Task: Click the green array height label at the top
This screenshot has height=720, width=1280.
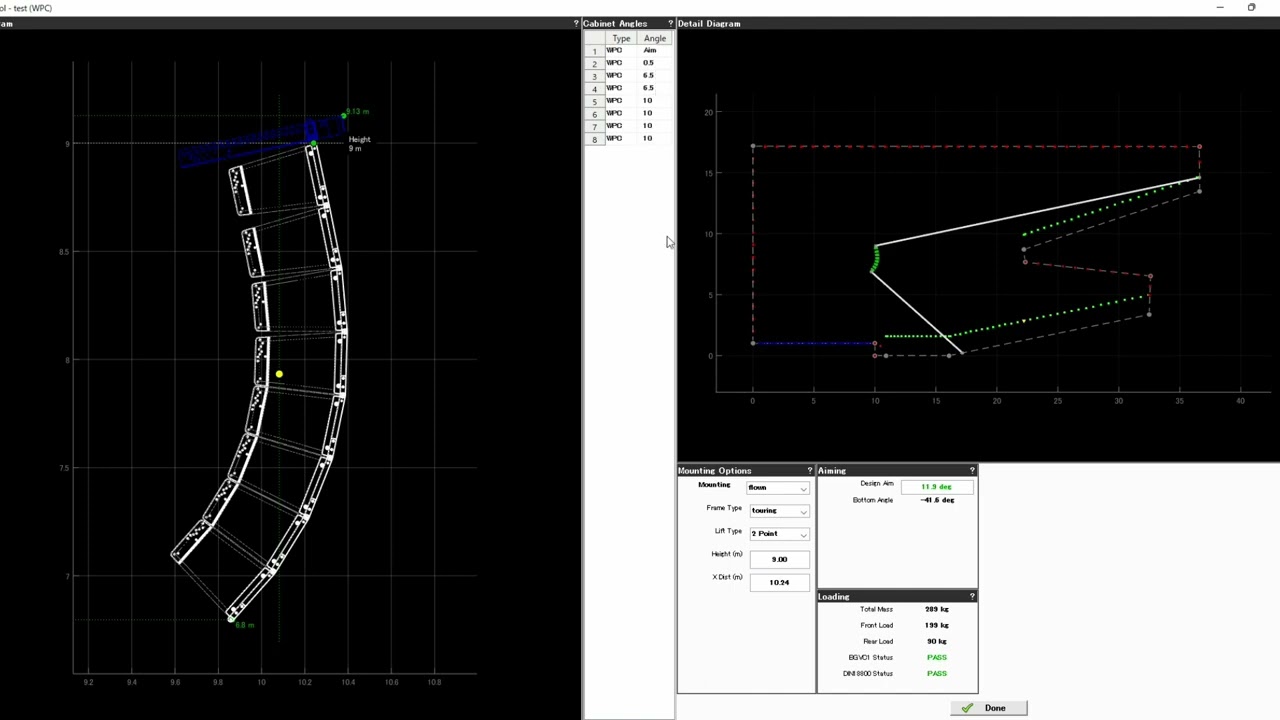Action: pos(357,112)
